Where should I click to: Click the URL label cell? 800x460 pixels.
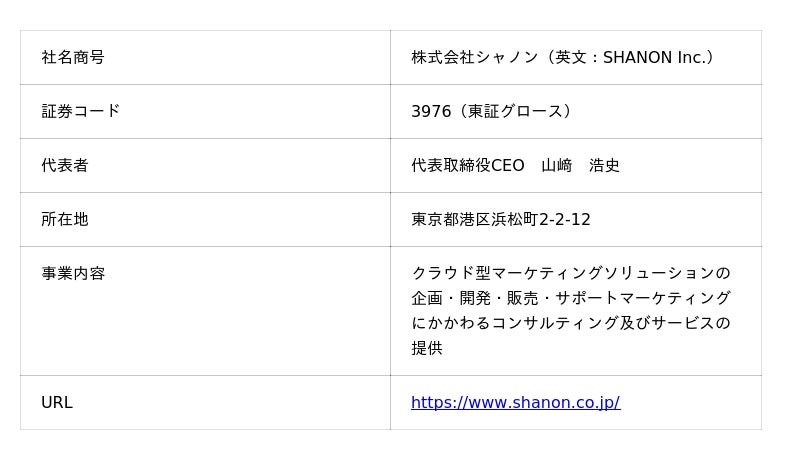(x=57, y=403)
